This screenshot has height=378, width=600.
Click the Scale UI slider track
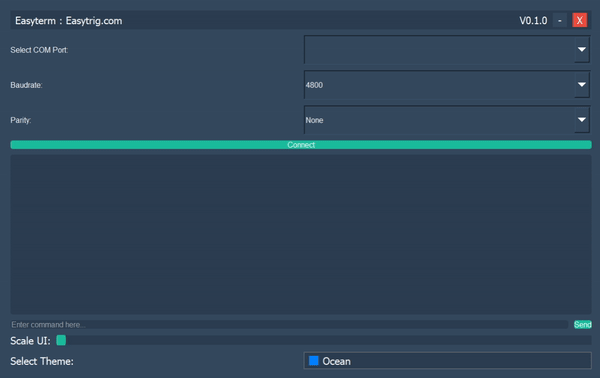(x=324, y=340)
